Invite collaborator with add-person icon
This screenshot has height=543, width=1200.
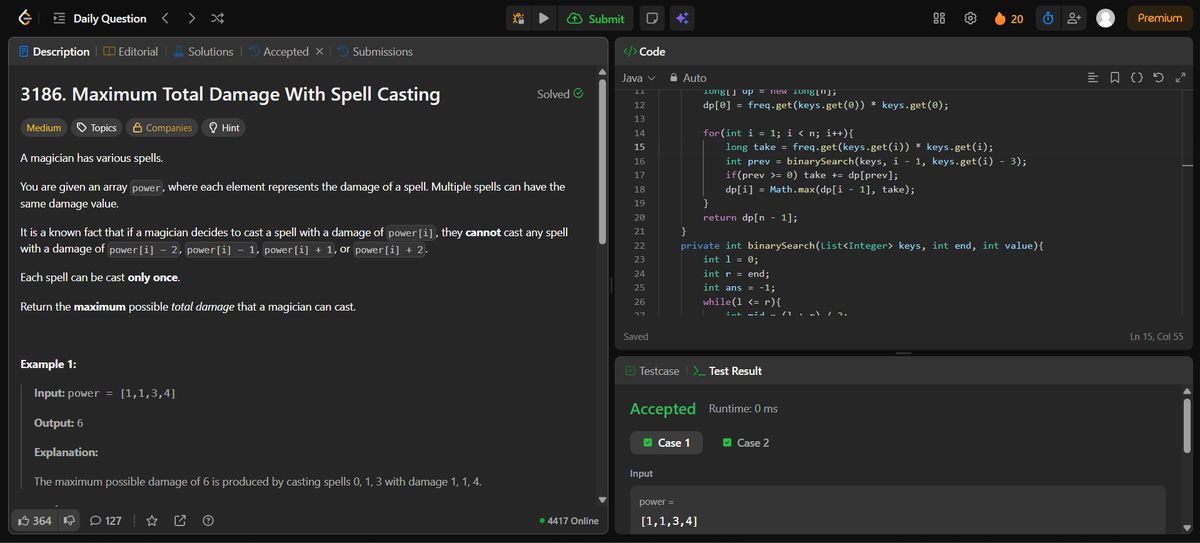click(1074, 18)
